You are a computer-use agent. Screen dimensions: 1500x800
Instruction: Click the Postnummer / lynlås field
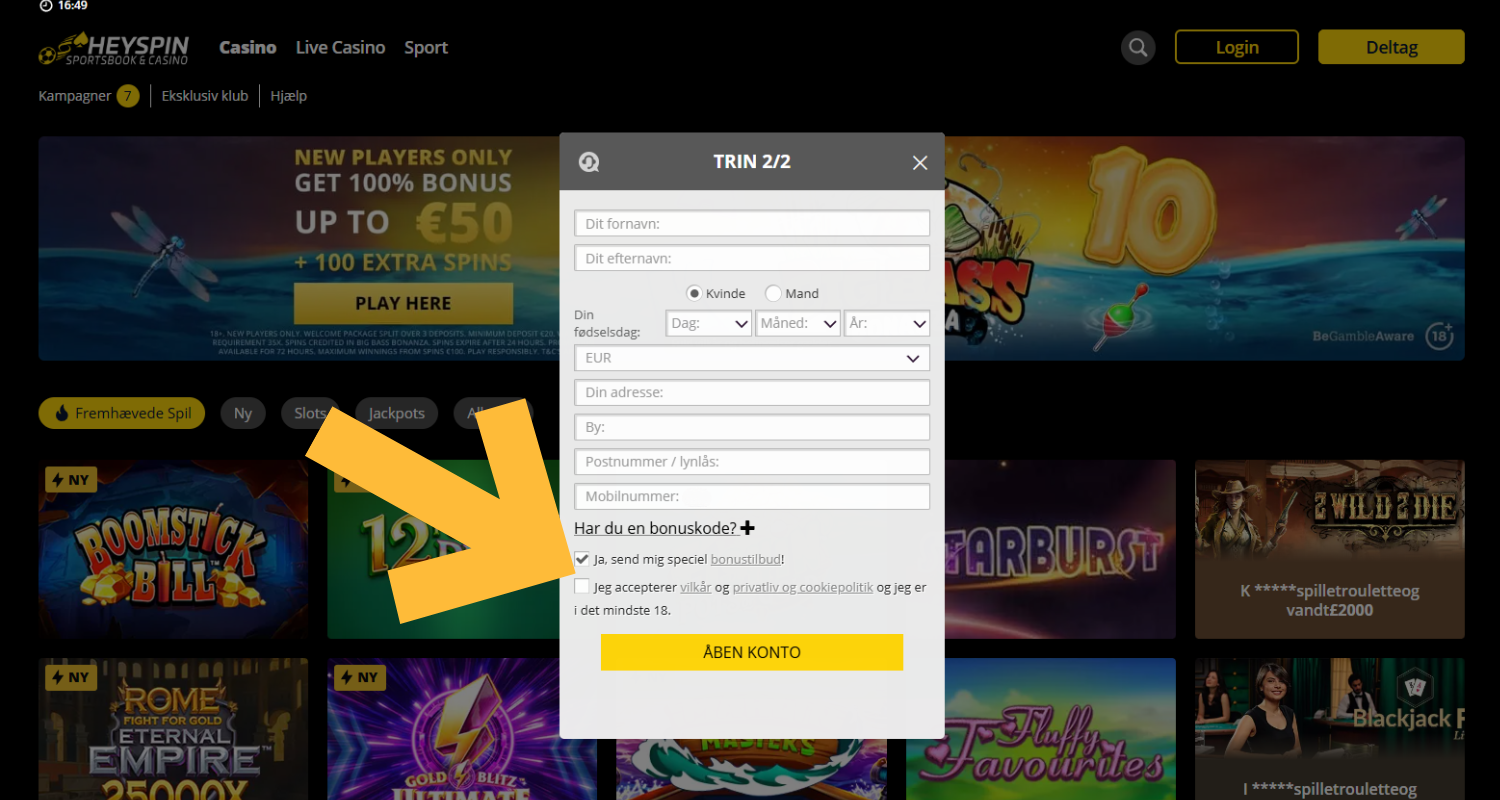752,461
